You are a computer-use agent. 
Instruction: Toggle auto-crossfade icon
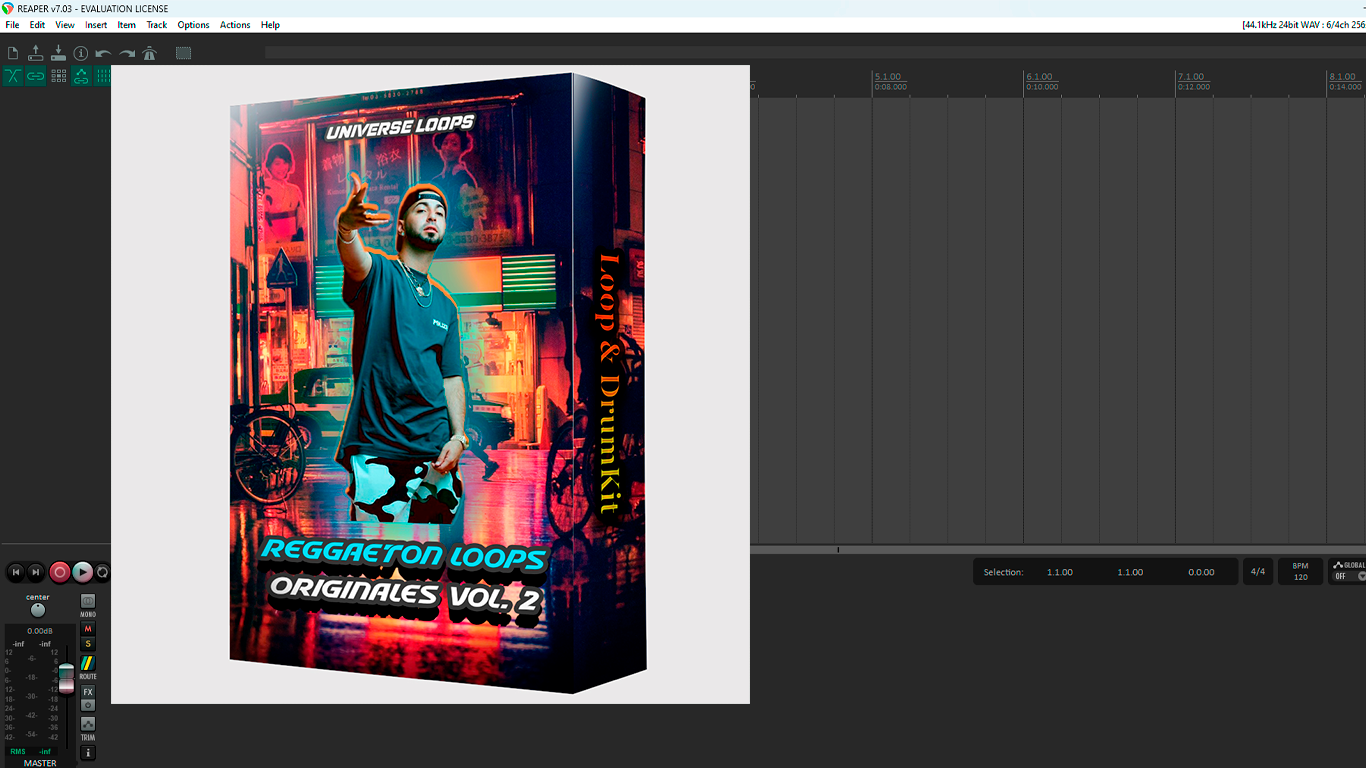(x=13, y=76)
